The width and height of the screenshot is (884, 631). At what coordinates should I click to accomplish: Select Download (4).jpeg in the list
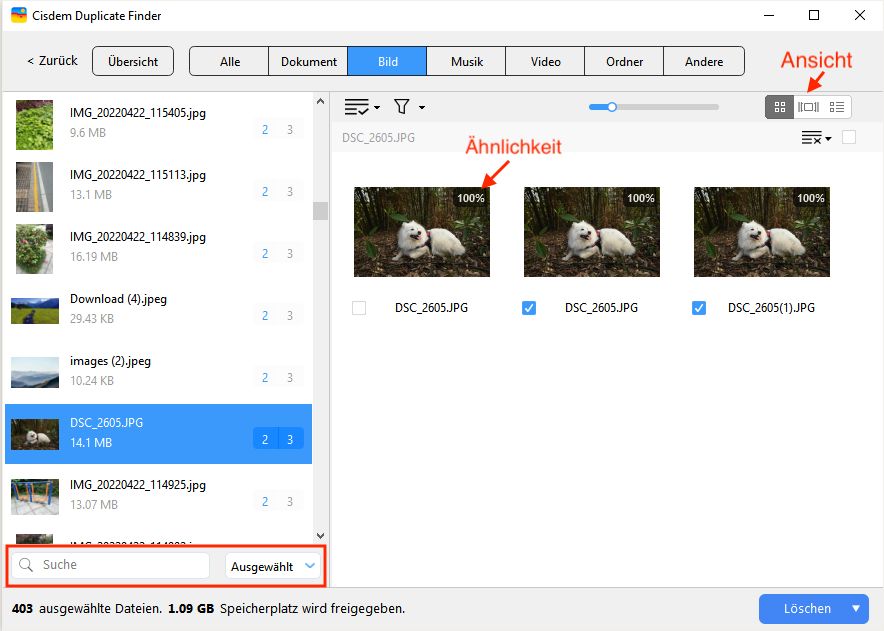coord(158,310)
